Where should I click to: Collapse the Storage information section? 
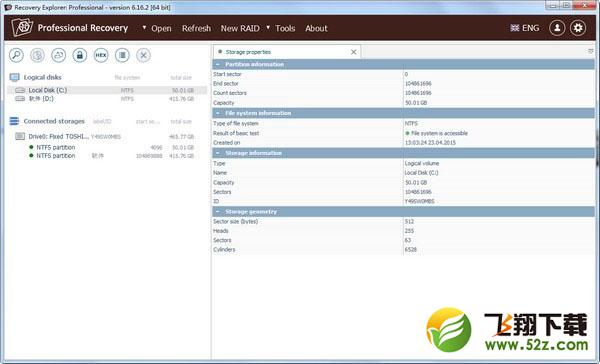click(218, 153)
